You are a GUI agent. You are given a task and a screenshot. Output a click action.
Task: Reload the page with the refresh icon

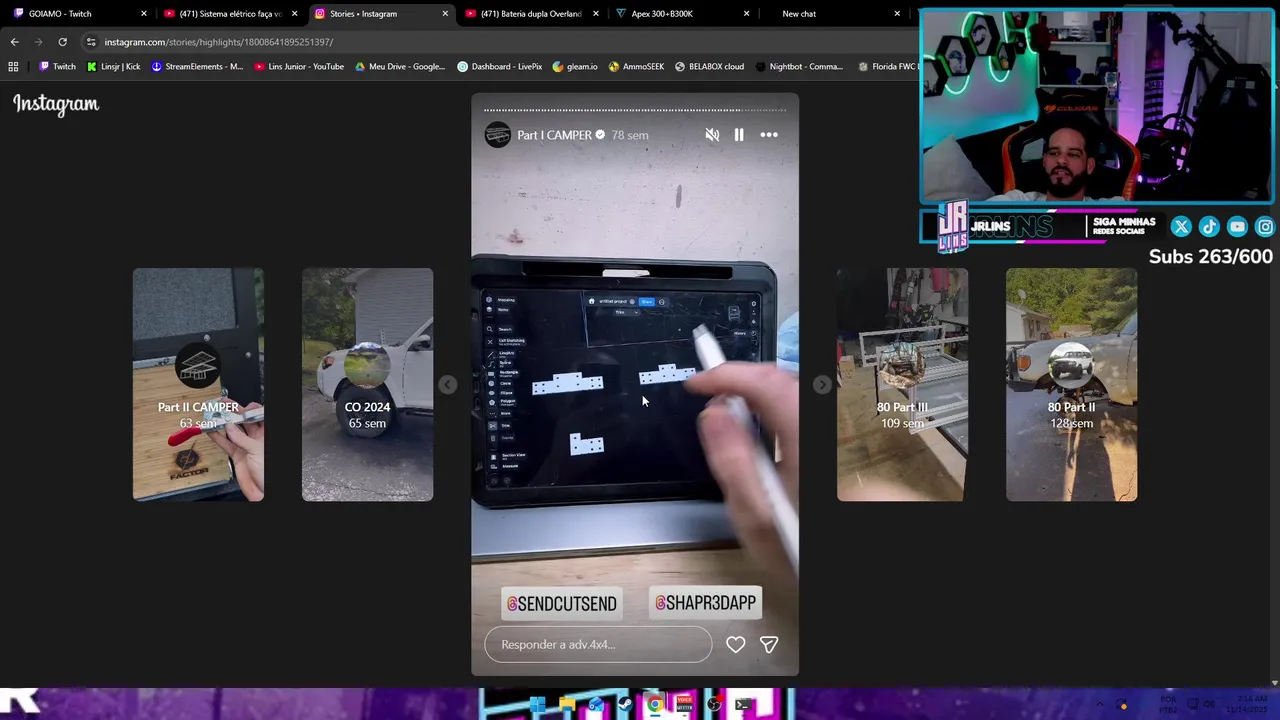[62, 42]
